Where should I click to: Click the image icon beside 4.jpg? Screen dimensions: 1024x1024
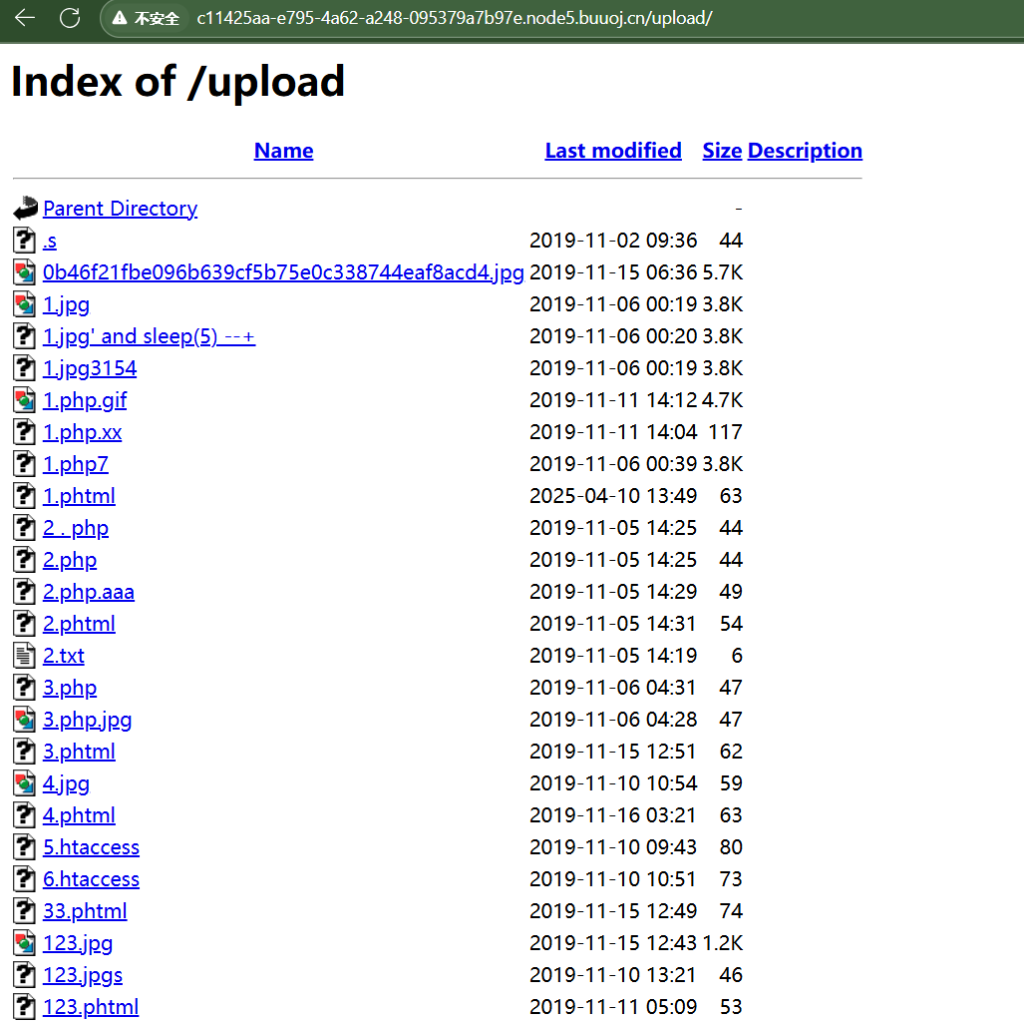tap(25, 784)
